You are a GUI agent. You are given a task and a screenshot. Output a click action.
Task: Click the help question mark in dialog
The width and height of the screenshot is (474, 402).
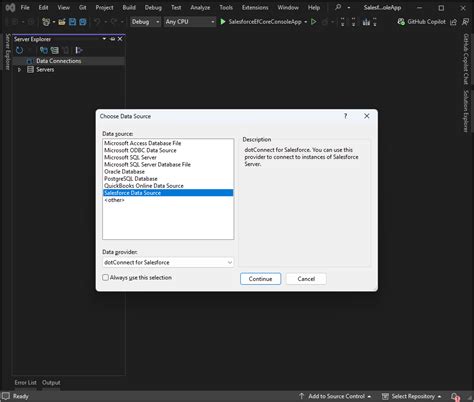[345, 116]
